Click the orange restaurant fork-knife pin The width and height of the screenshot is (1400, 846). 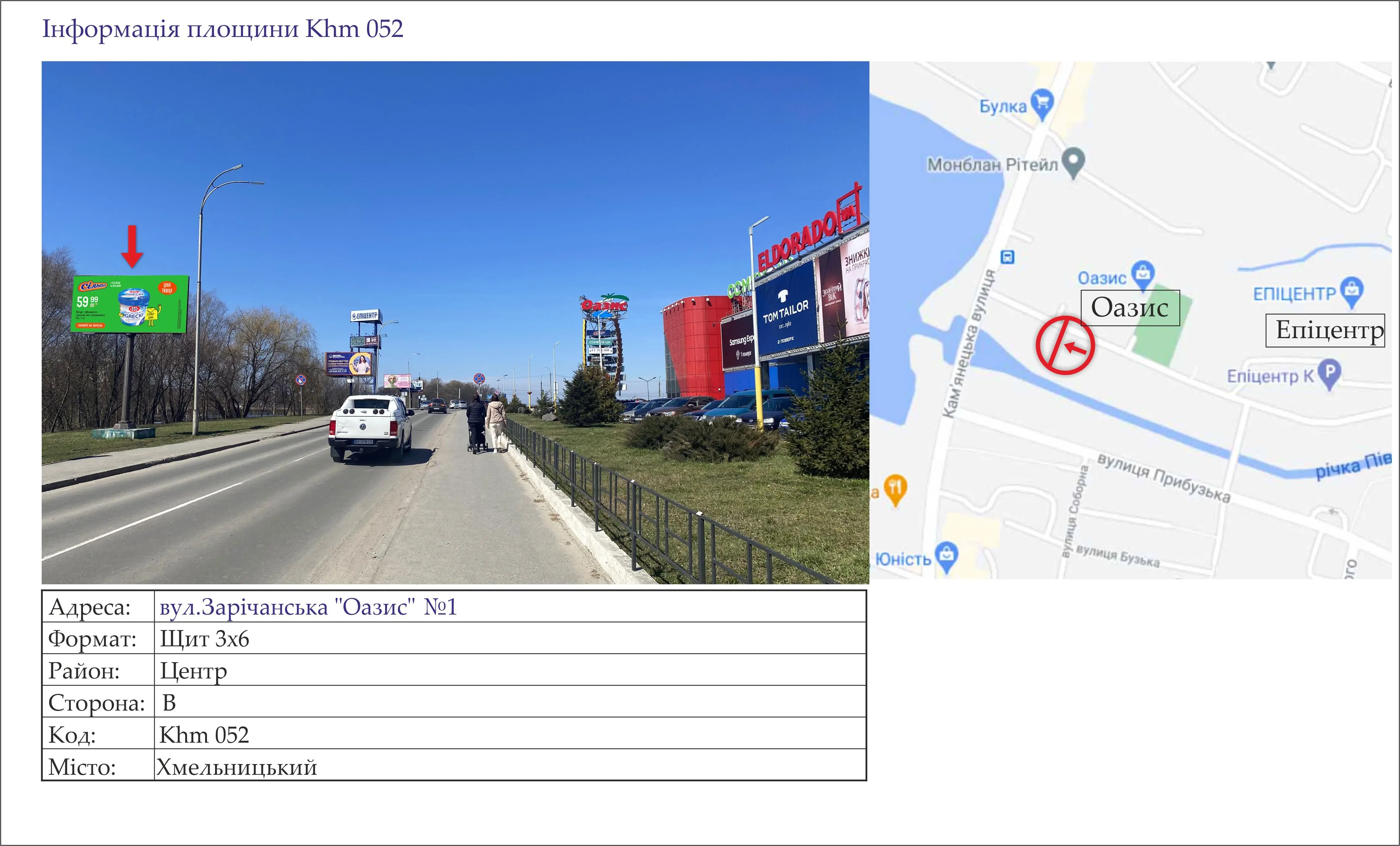tap(895, 489)
